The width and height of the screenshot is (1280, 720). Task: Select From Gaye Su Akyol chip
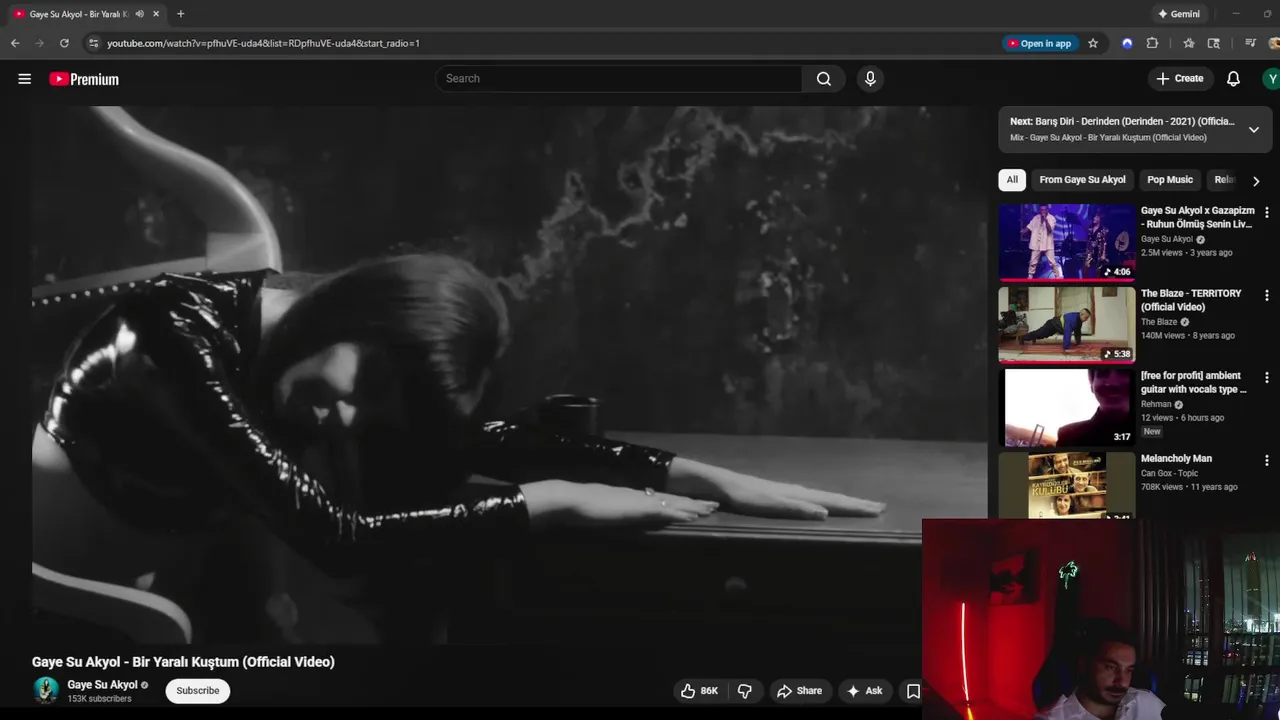[x=1082, y=180]
